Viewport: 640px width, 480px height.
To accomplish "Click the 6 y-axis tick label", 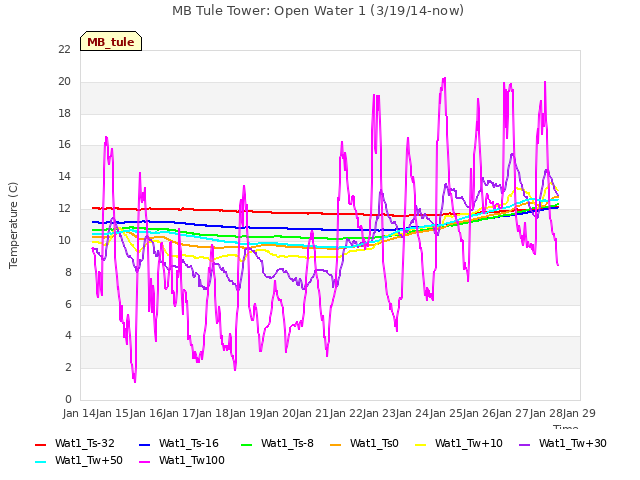I will (68, 304).
